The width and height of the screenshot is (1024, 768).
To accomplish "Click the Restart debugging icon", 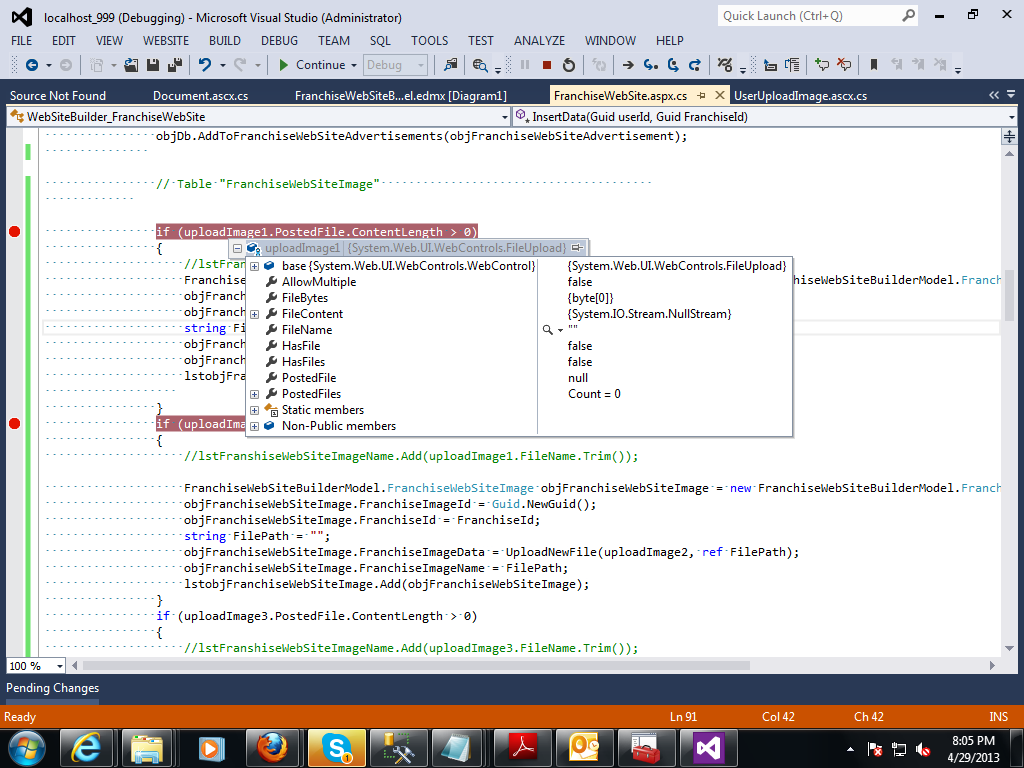I will coord(569,66).
